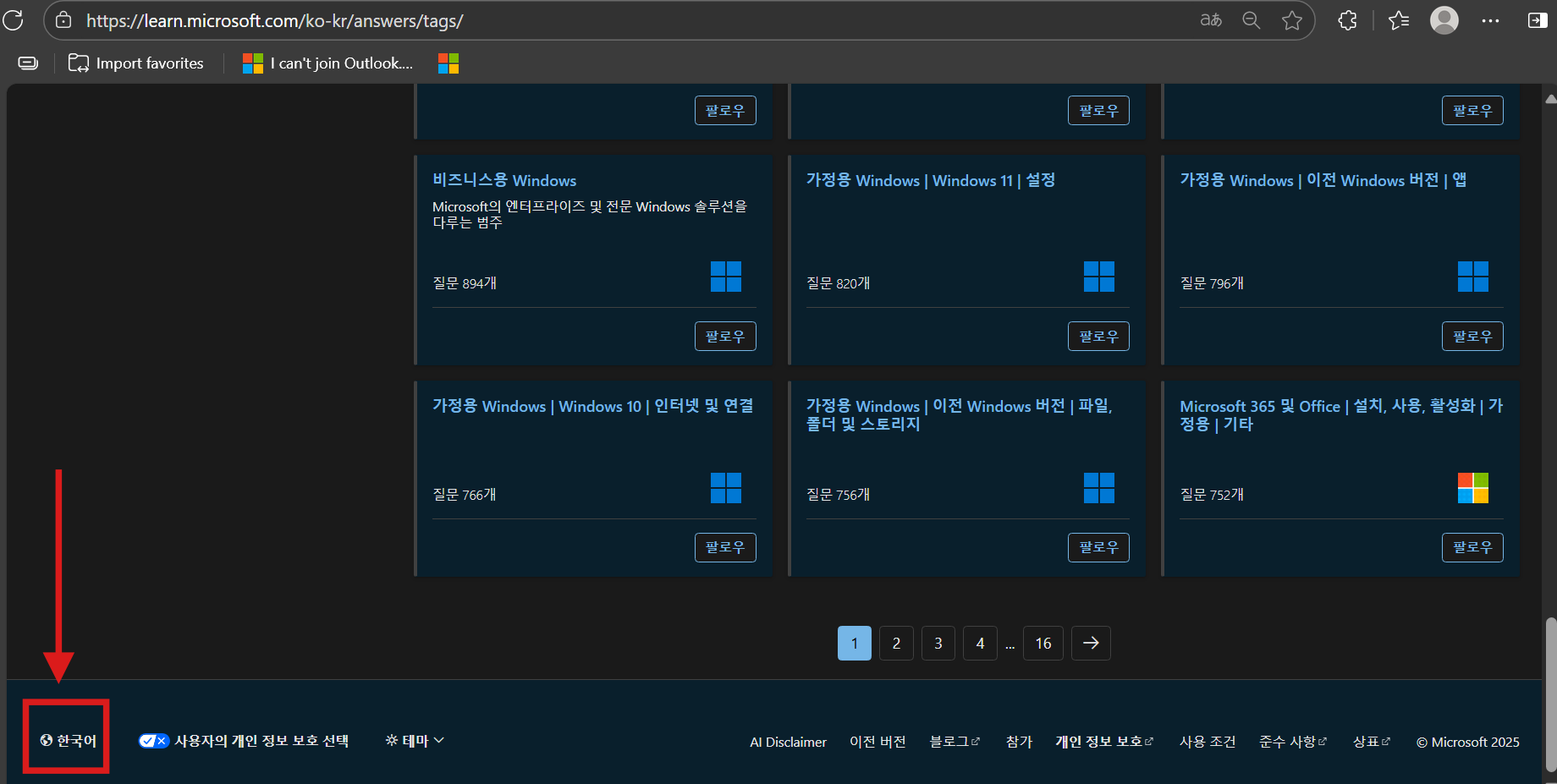Screen dimensions: 1557x784
Task: Open the 블로그 footer link
Action: tap(955, 742)
